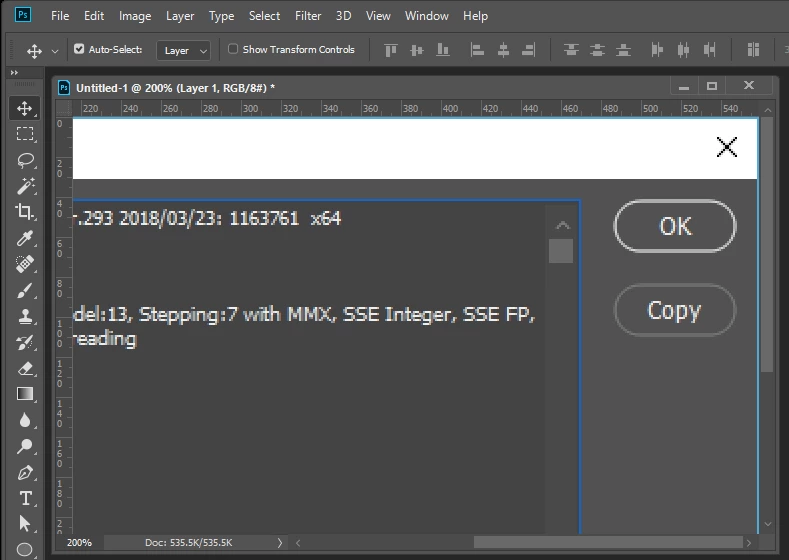
Task: Open the File menu
Action: coord(60,16)
